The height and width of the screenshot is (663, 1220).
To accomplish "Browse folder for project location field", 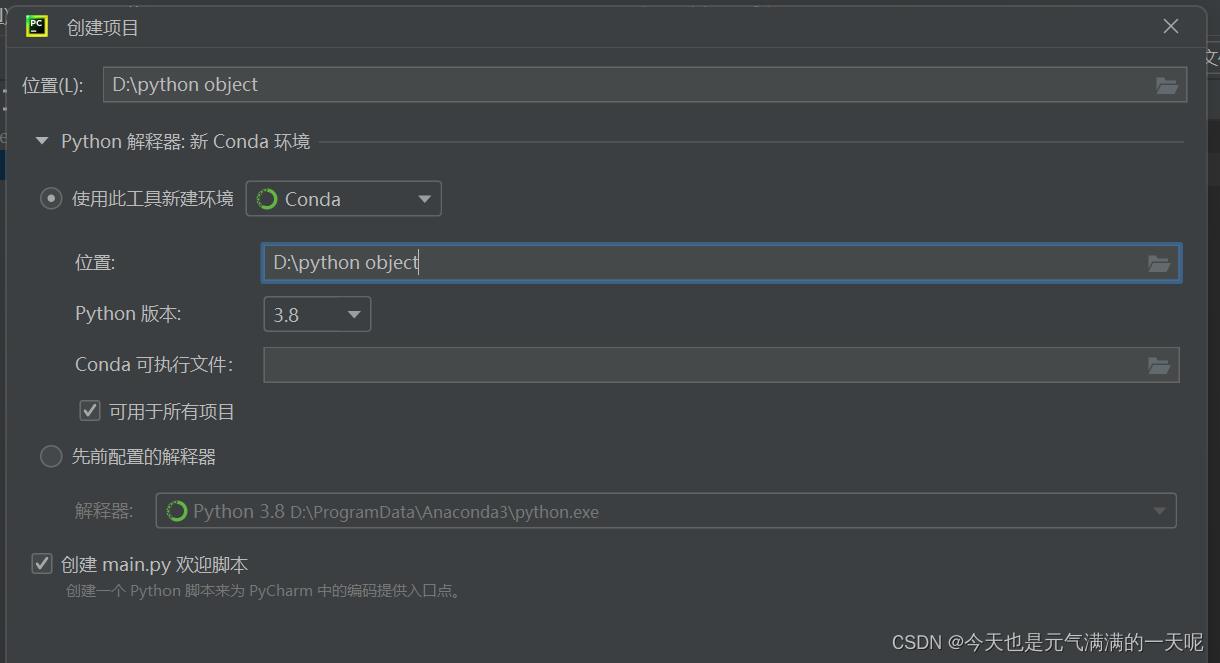I will (1166, 85).
